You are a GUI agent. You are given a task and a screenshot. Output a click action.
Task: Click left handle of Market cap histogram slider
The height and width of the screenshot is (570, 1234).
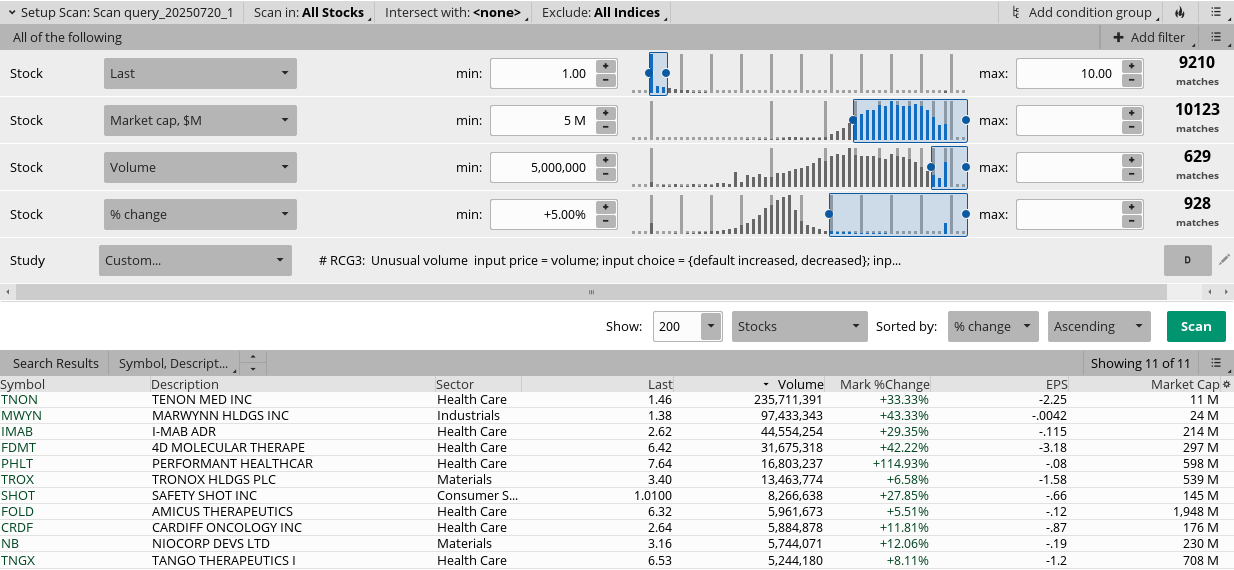pos(853,120)
